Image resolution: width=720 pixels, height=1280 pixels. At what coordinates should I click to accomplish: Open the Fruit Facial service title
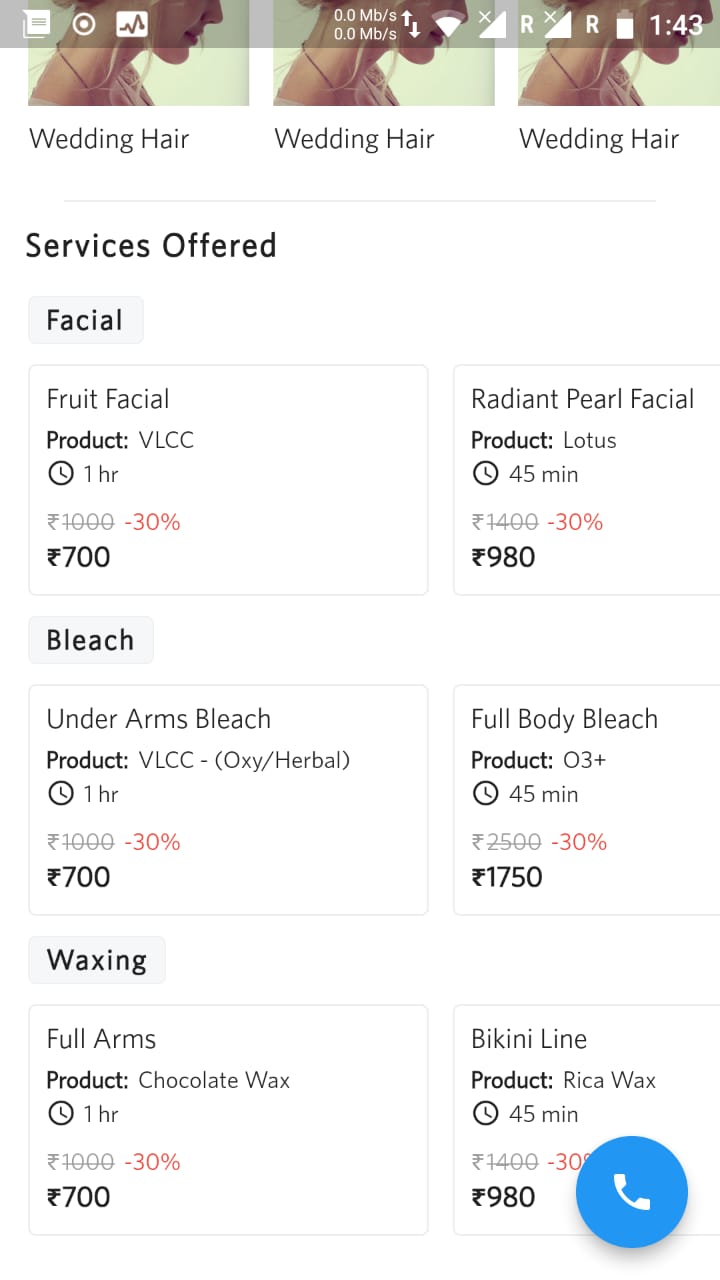(108, 399)
